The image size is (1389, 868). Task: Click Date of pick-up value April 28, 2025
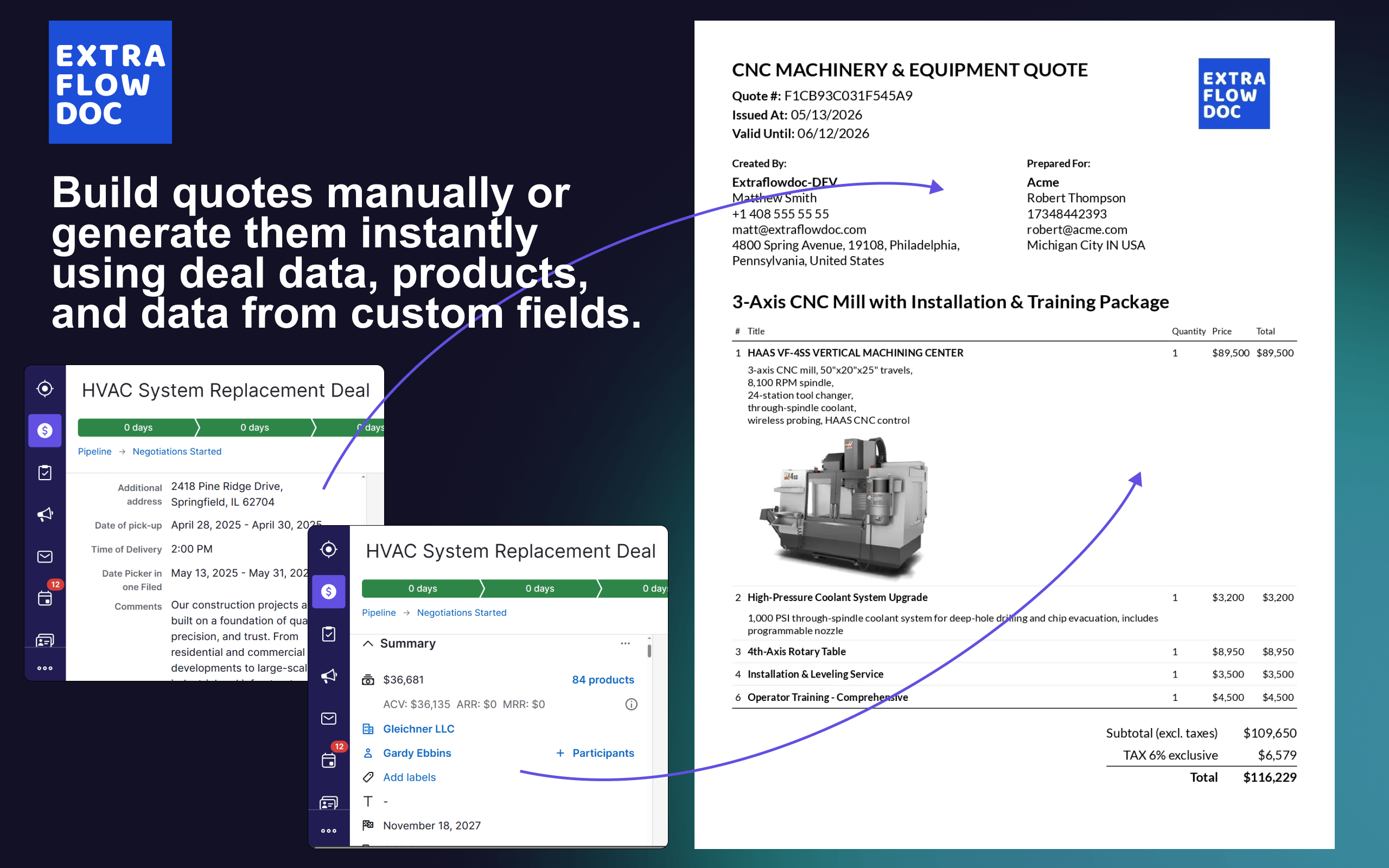click(246, 525)
